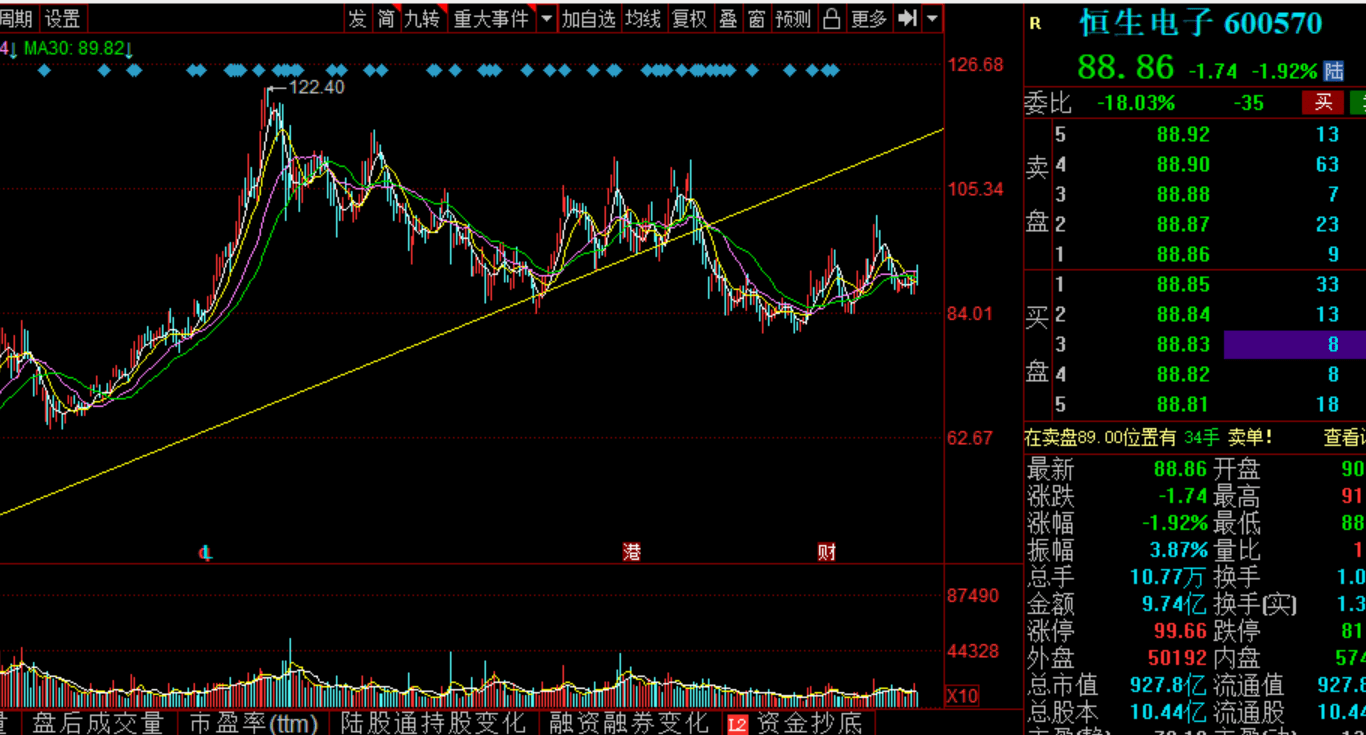Select the highlighted 88.83 bid row
Screen dimensions: 1366x735
[x=1195, y=344]
